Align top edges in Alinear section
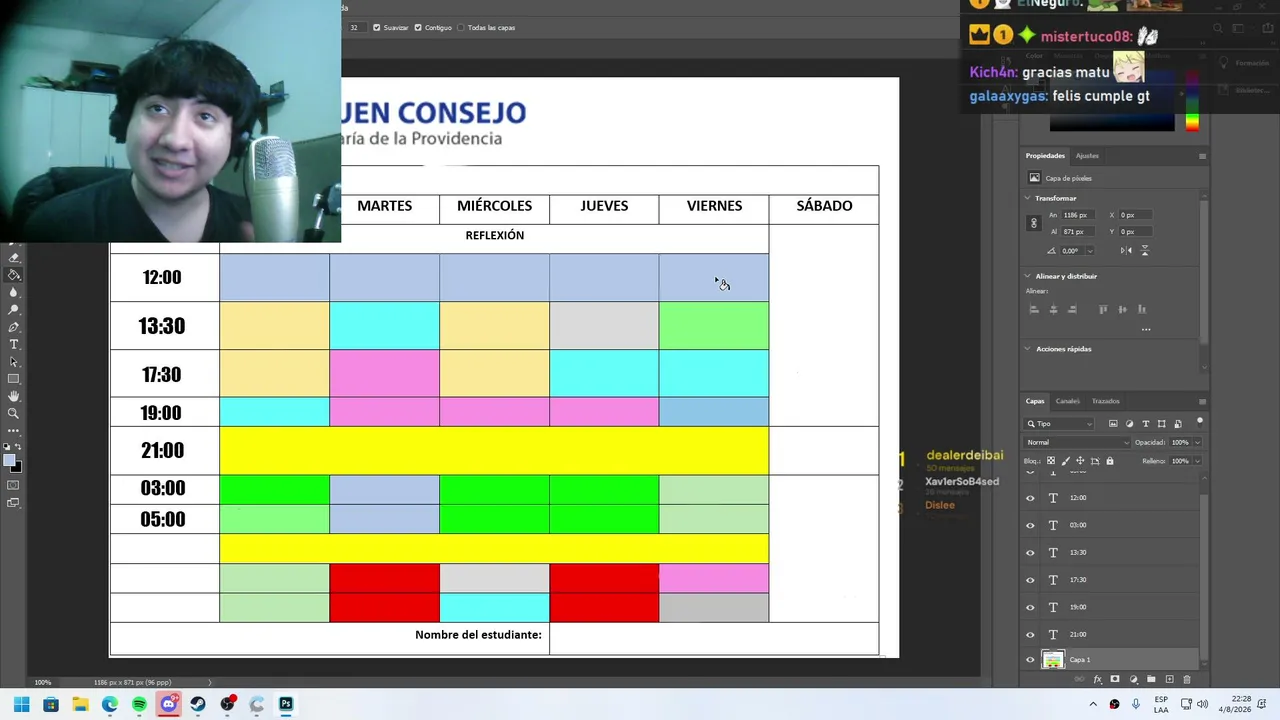This screenshot has width=1280, height=720. tap(1103, 309)
